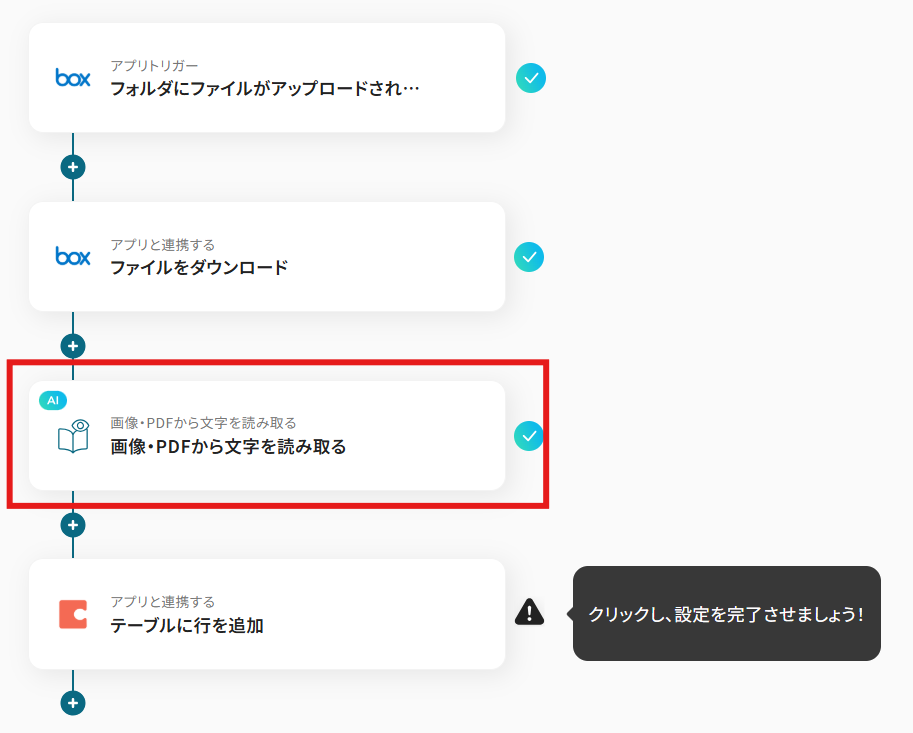
Task: Click the Box logo on the file download card
Action: coord(73,256)
